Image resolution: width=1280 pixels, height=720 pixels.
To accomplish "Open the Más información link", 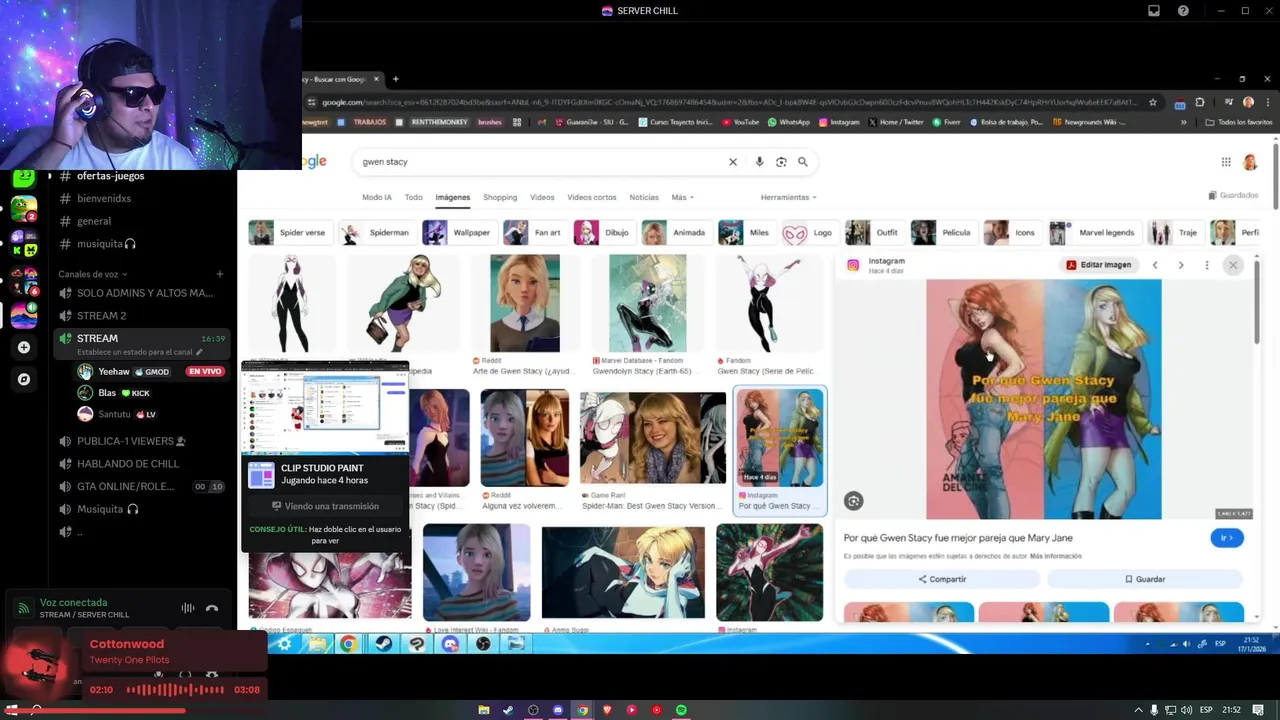I will click(1055, 556).
